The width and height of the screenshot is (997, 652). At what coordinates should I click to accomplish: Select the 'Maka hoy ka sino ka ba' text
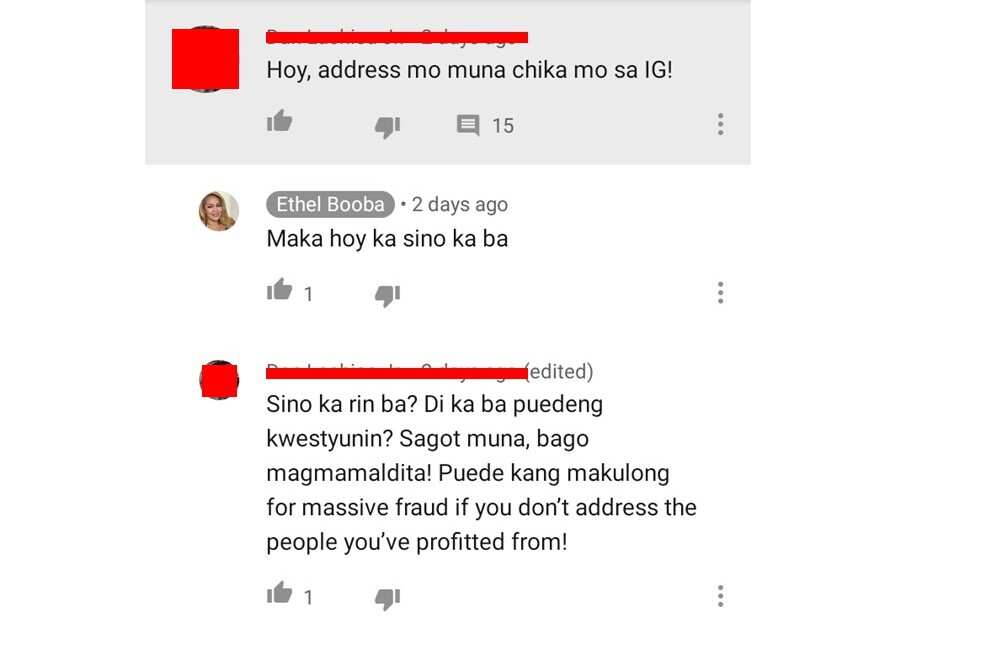(387, 239)
